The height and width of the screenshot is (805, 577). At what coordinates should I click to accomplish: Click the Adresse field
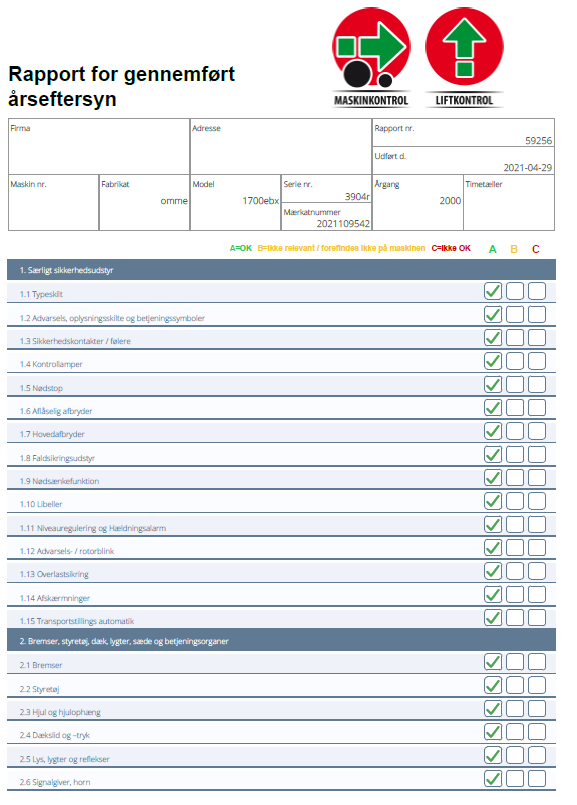[281, 147]
